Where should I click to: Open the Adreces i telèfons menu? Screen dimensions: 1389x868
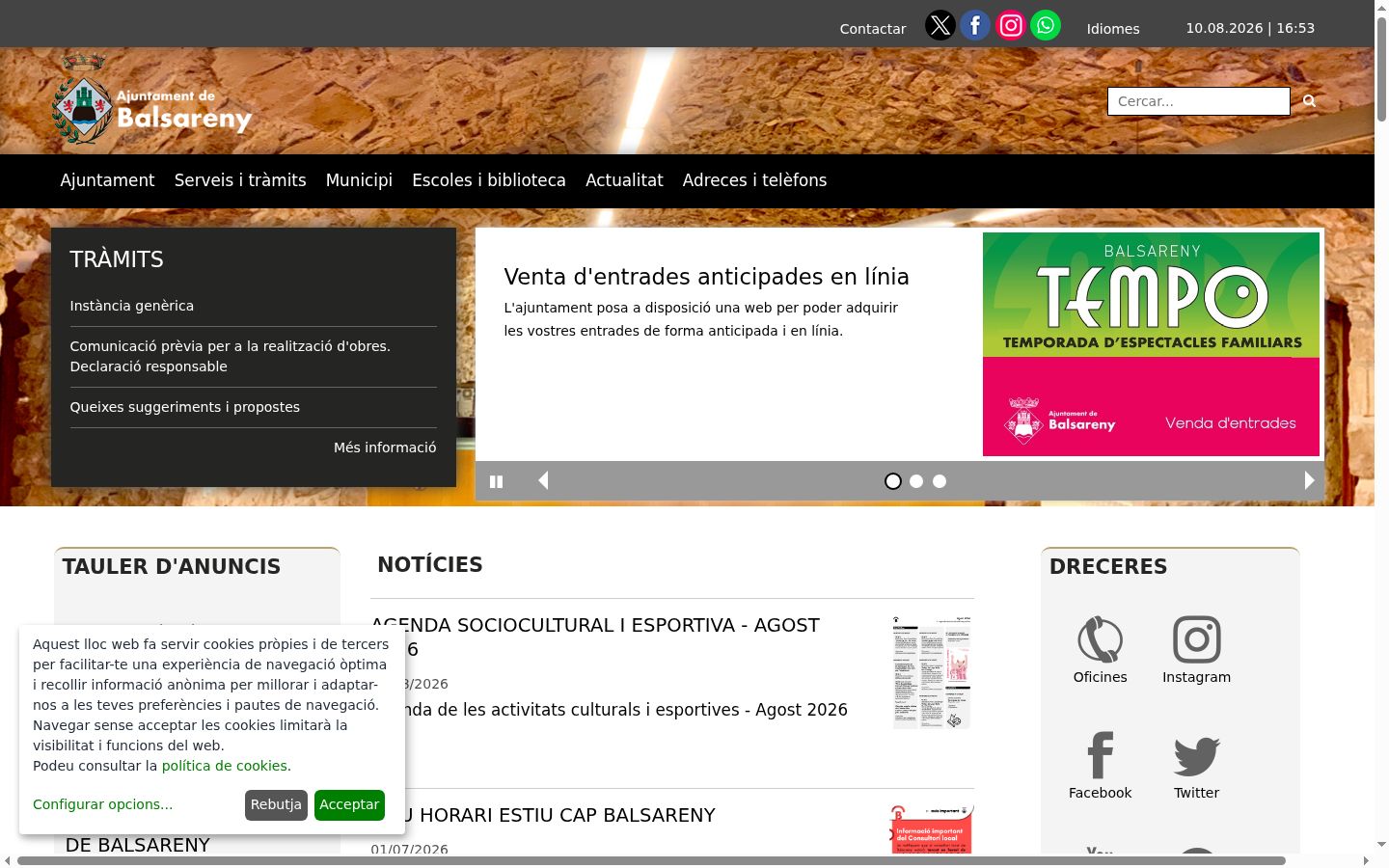point(754,180)
